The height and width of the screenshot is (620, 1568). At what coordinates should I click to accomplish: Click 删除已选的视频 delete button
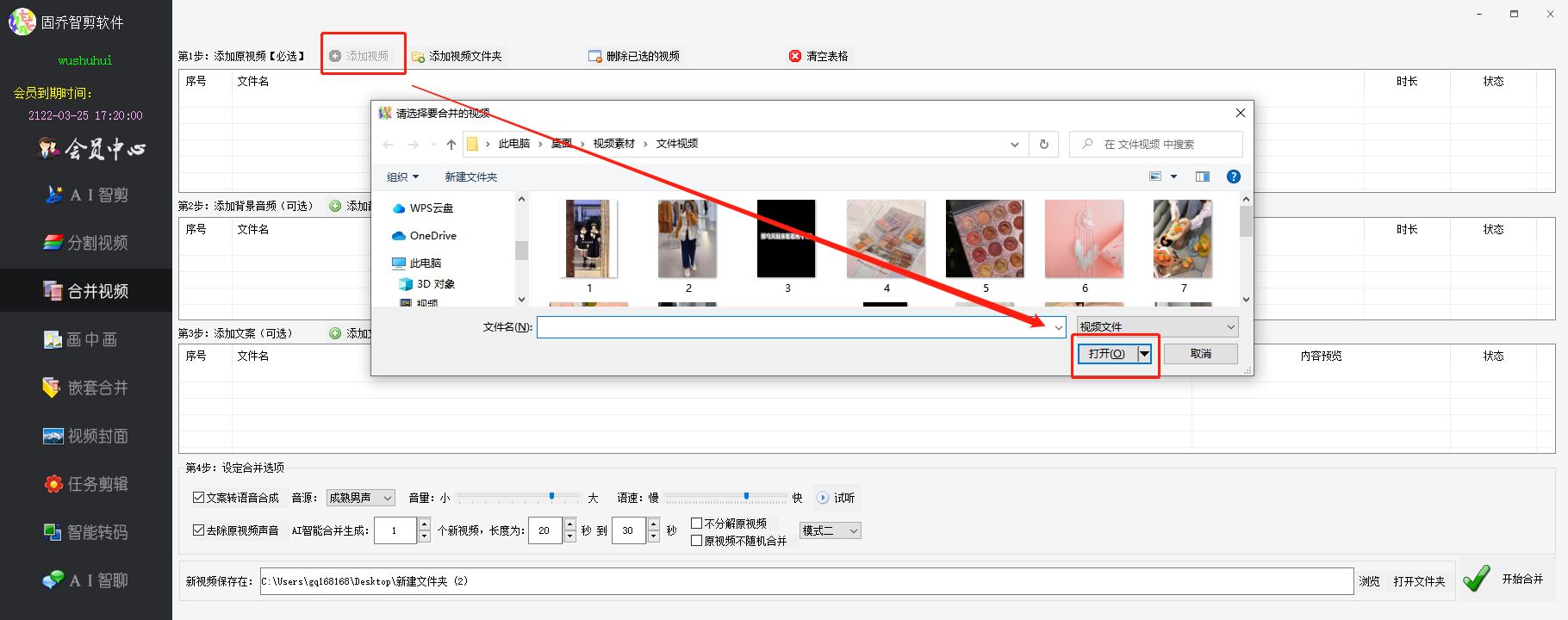coord(634,56)
